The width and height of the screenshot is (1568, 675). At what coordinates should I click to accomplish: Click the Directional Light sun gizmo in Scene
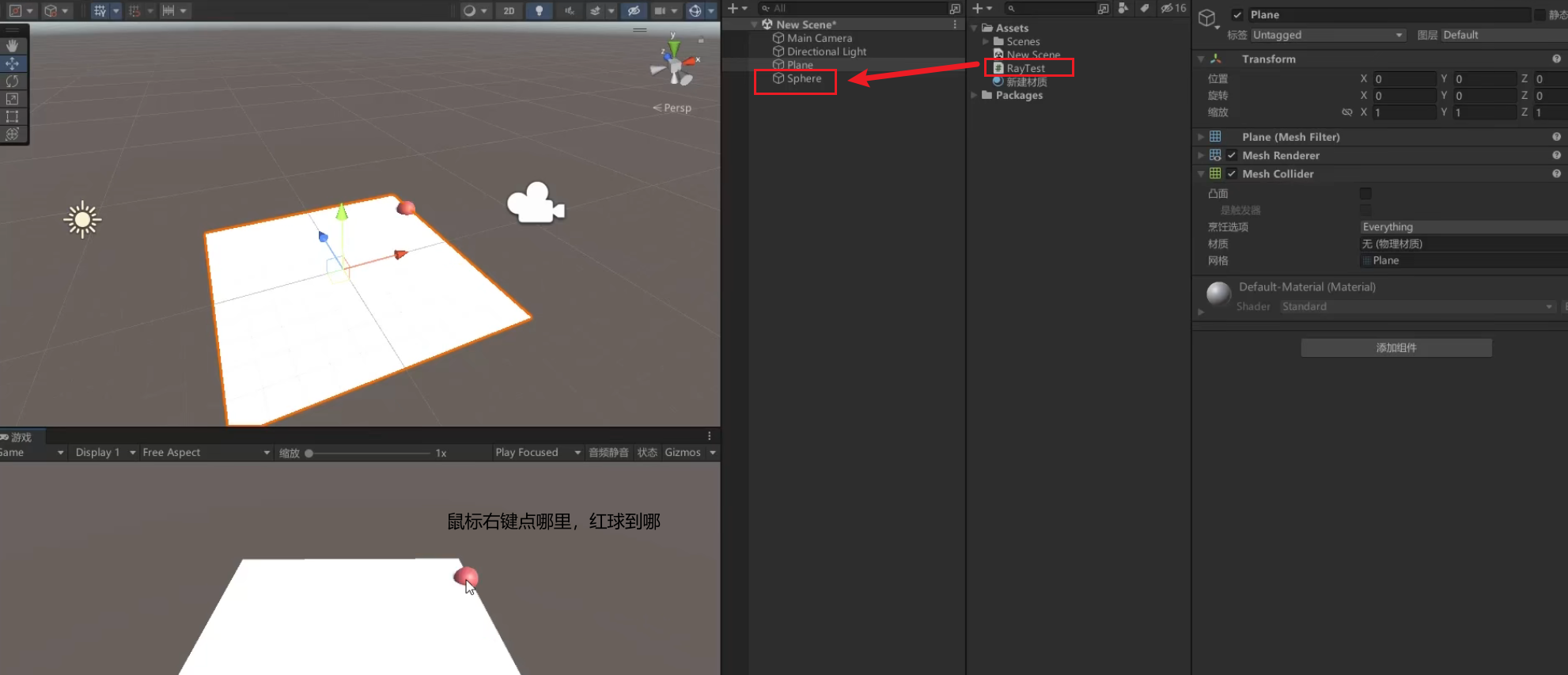click(82, 220)
